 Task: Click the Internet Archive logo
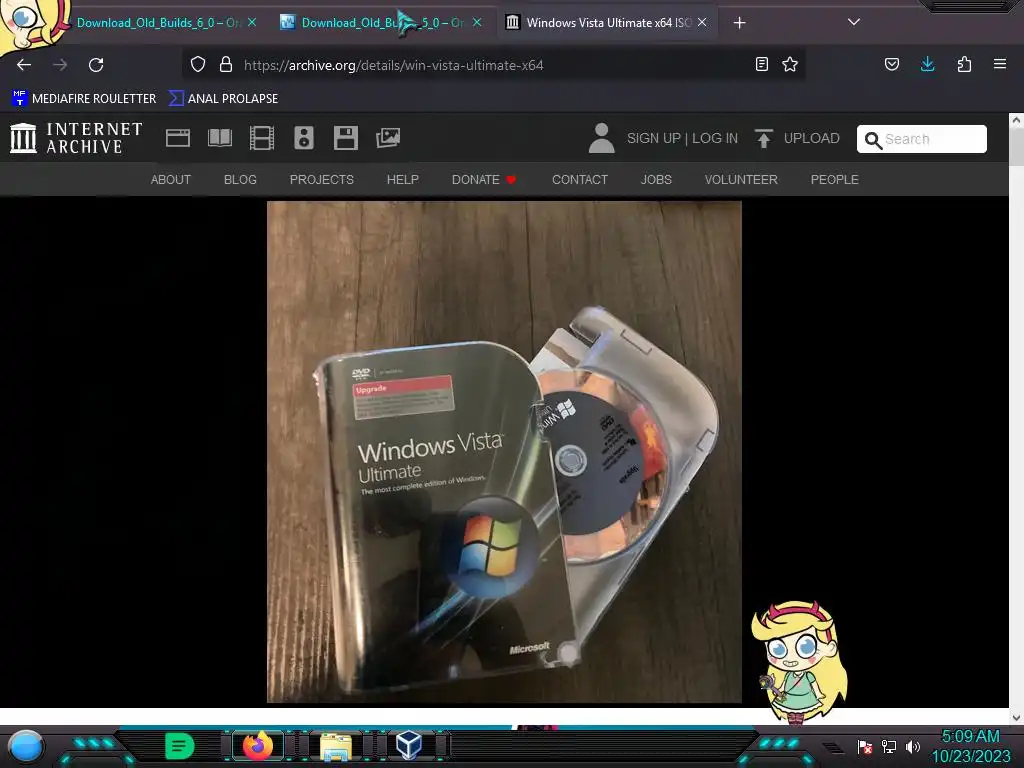click(76, 138)
